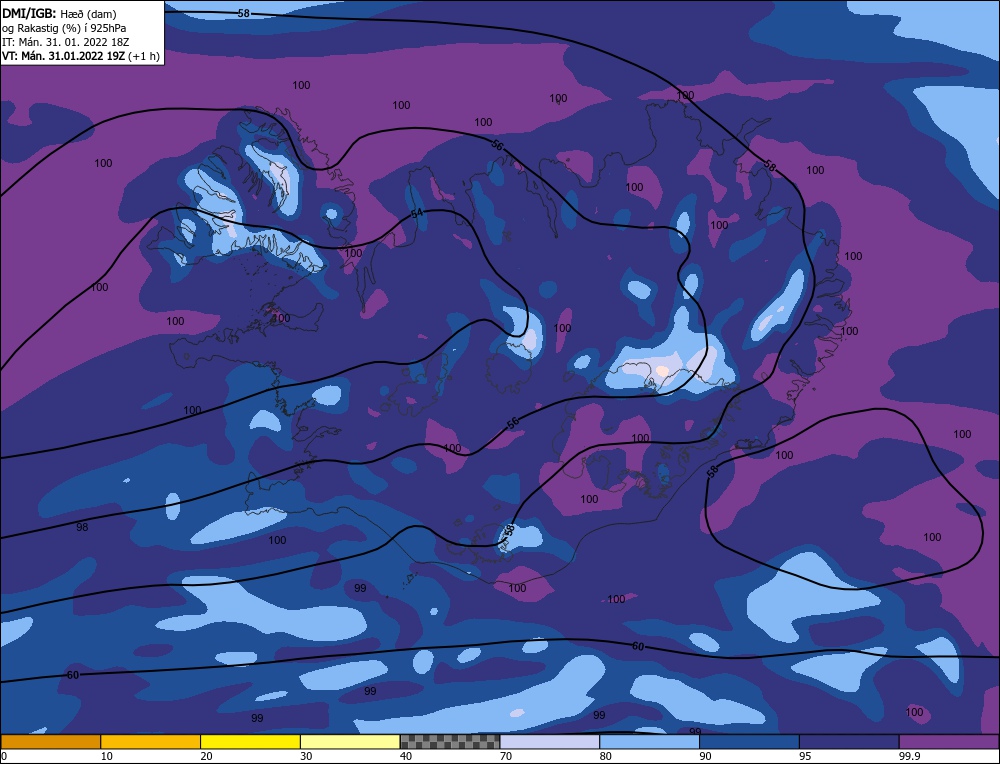Viewport: 1000px width, 764px height.
Task: Click the "90" legend tick label
Action: coord(705,756)
